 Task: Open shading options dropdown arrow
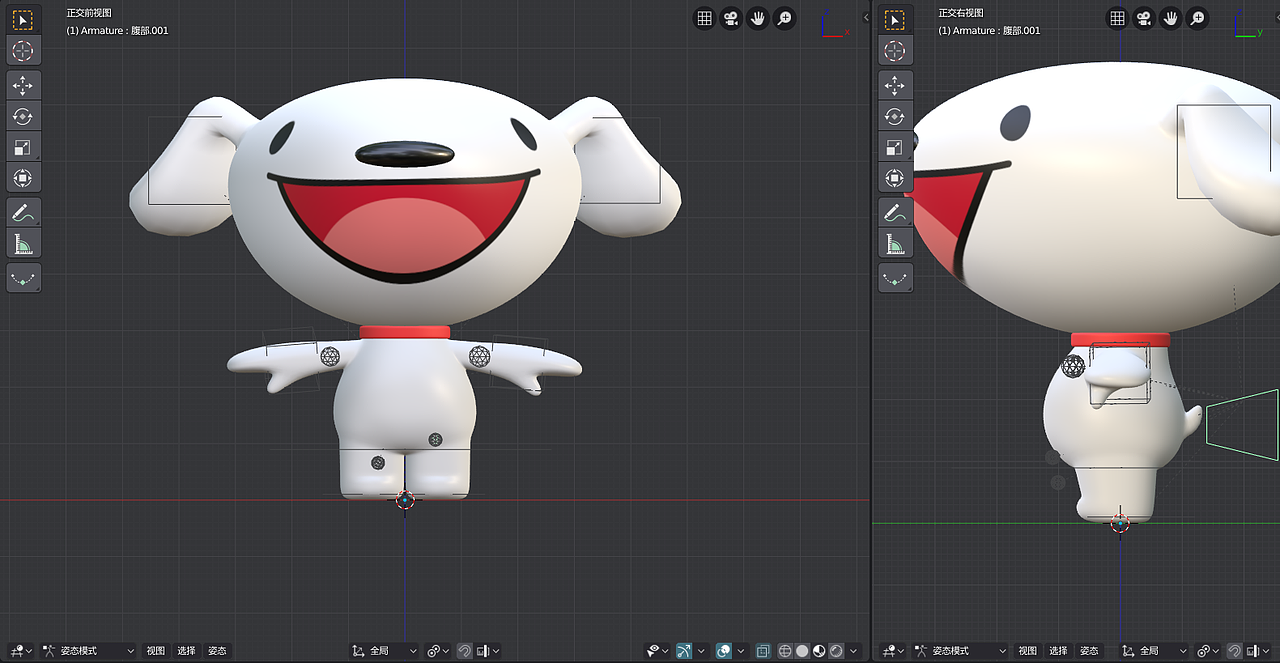[x=853, y=651]
